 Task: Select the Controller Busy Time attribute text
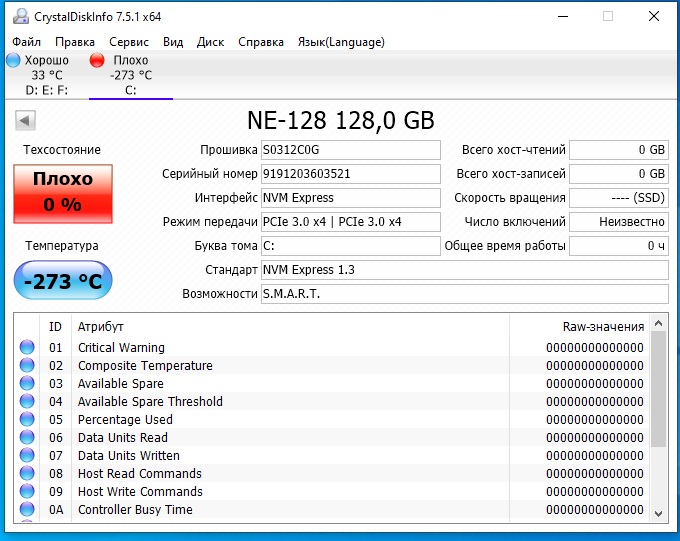135,509
